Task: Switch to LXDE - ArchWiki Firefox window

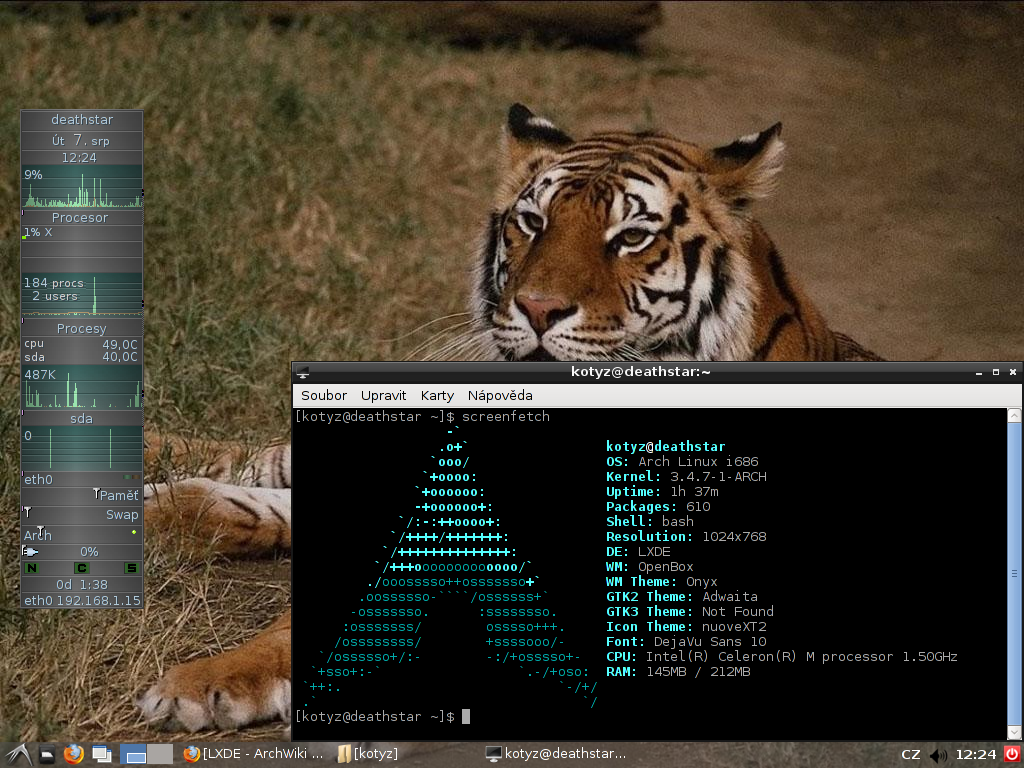Action: (253, 754)
